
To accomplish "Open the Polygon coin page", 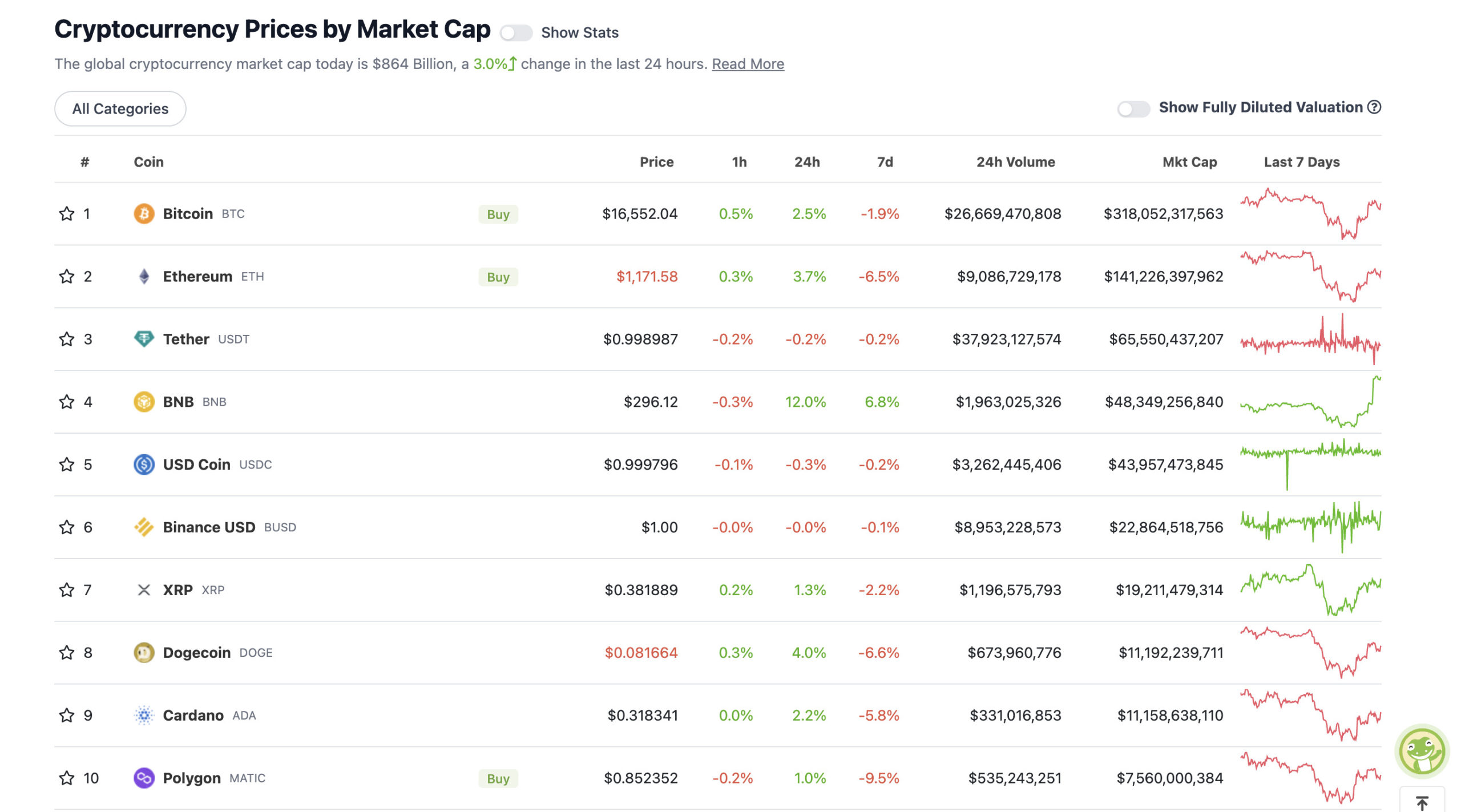I will (192, 778).
